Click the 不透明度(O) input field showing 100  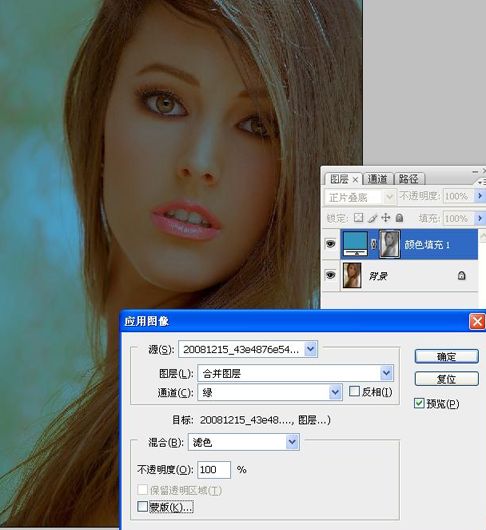coord(214,469)
